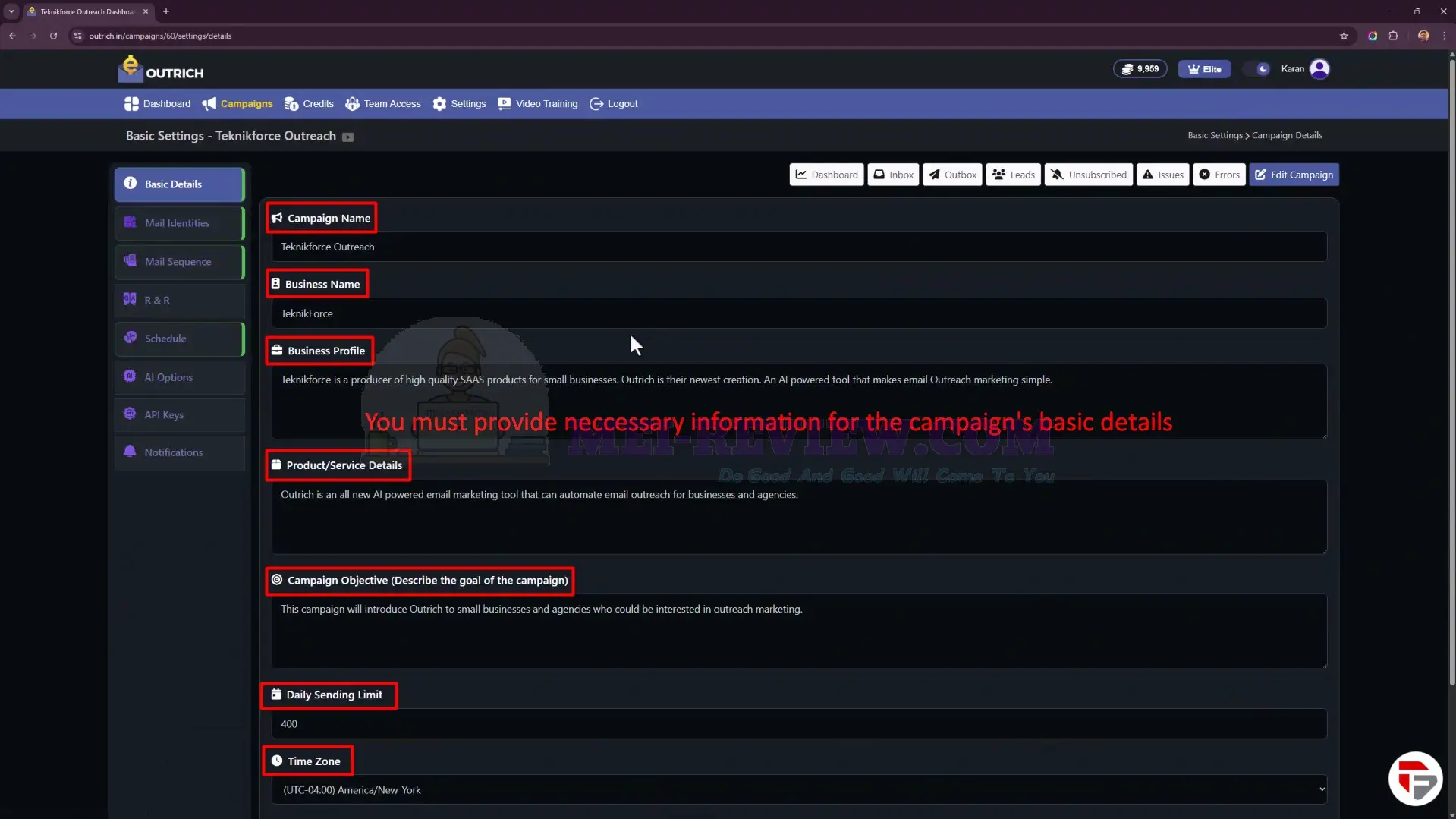Image resolution: width=1456 pixels, height=819 pixels.
Task: Open the Issues warning button
Action: pyautogui.click(x=1162, y=175)
